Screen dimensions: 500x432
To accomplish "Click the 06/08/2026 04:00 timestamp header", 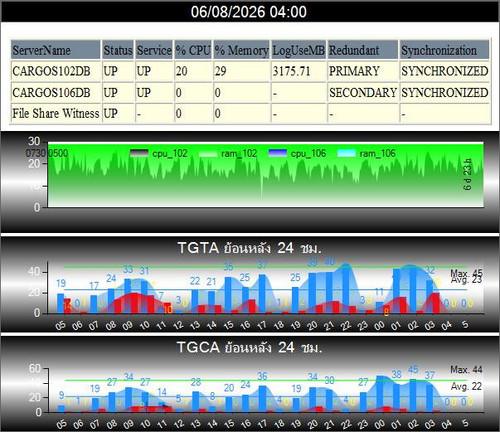I will [249, 12].
